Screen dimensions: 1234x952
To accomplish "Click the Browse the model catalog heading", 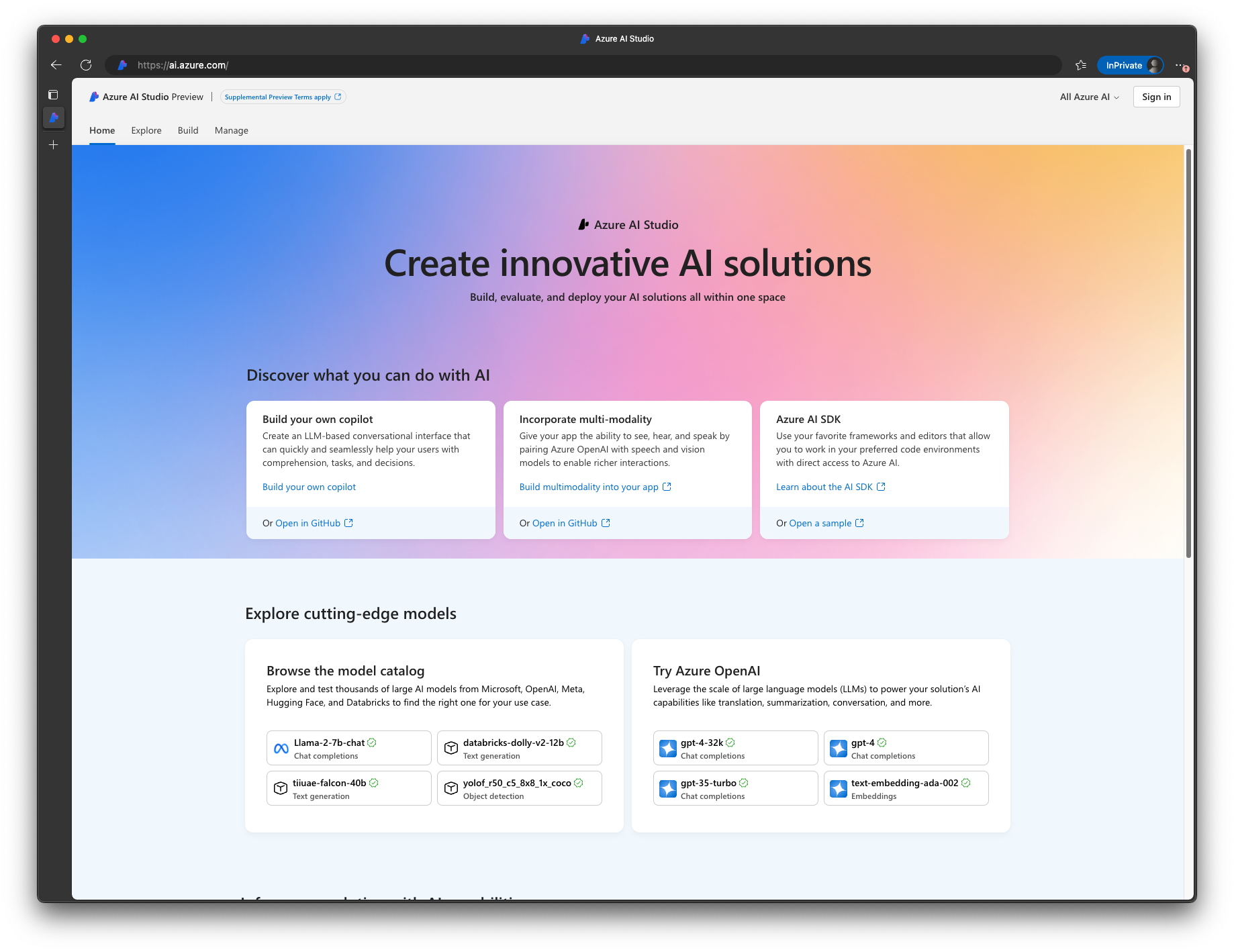I will point(345,671).
